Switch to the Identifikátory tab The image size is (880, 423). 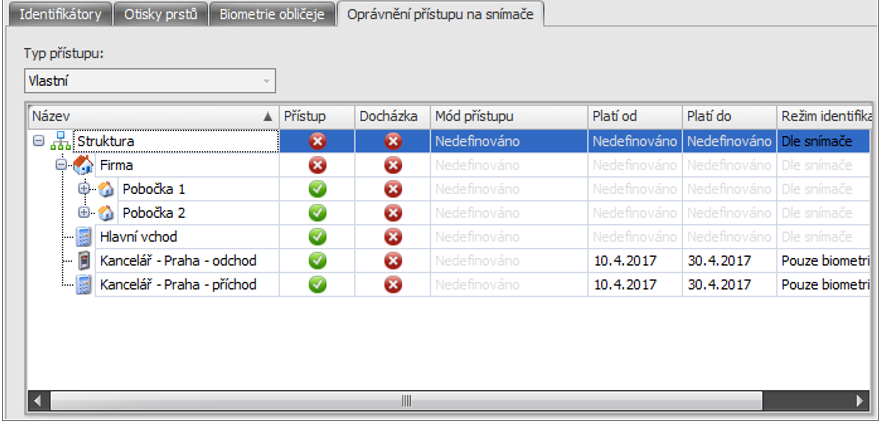[60, 15]
